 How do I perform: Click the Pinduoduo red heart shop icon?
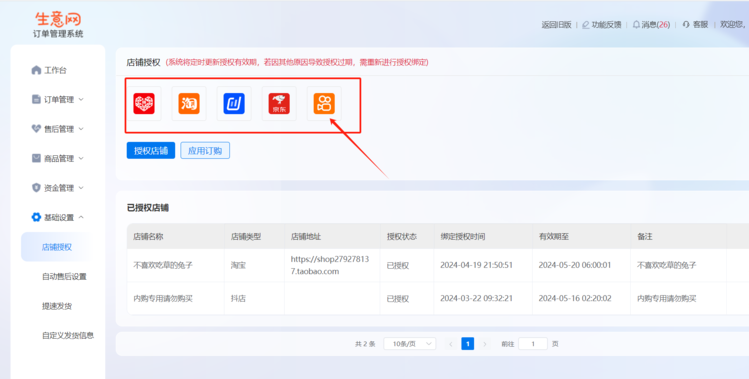[144, 103]
